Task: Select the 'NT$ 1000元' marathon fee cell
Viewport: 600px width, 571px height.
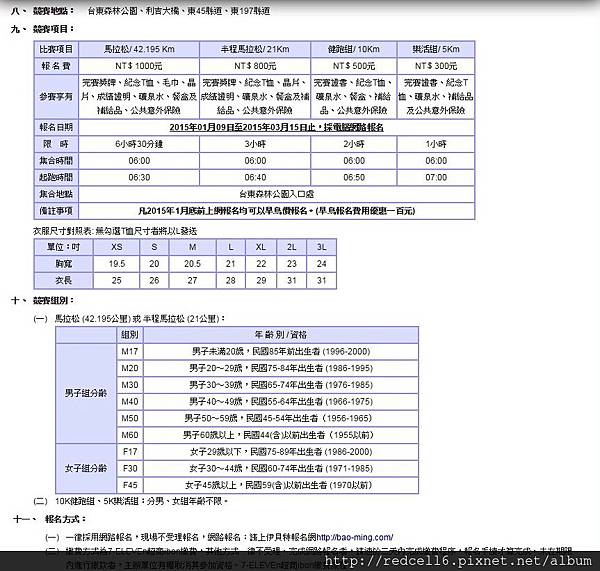Action: 139,66
